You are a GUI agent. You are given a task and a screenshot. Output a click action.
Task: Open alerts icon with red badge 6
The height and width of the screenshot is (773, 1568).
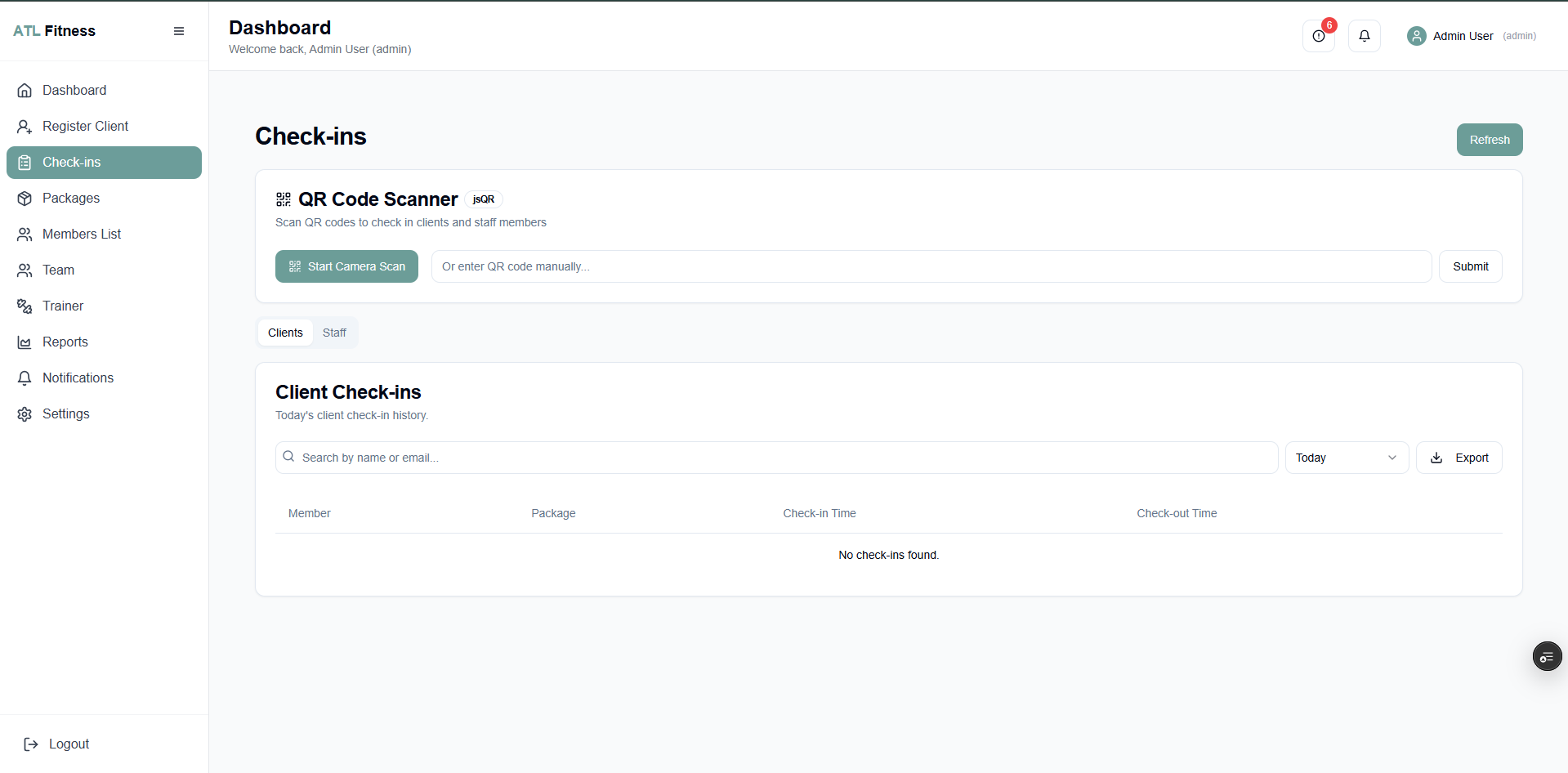click(x=1319, y=36)
